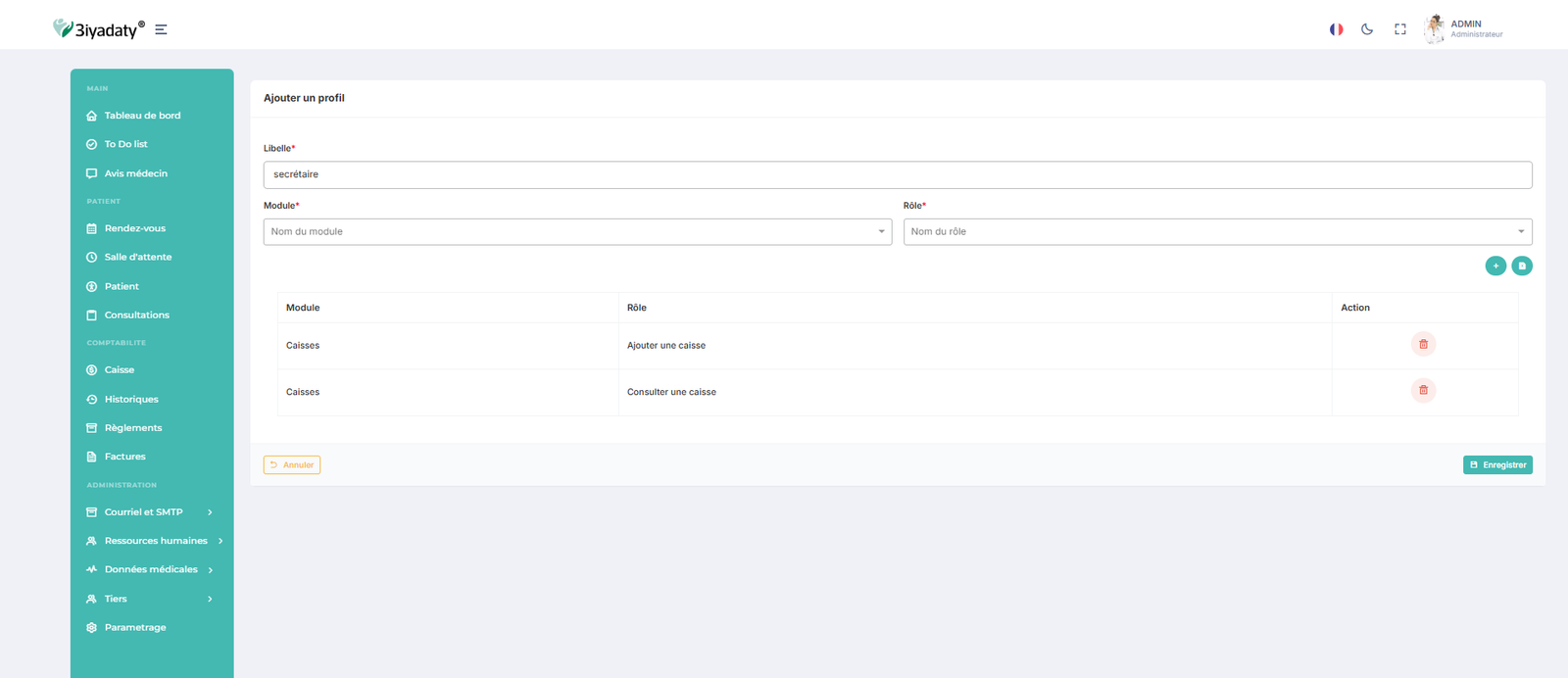Delete the 'Consulter une caisse' row
1568x678 pixels.
click(x=1423, y=390)
